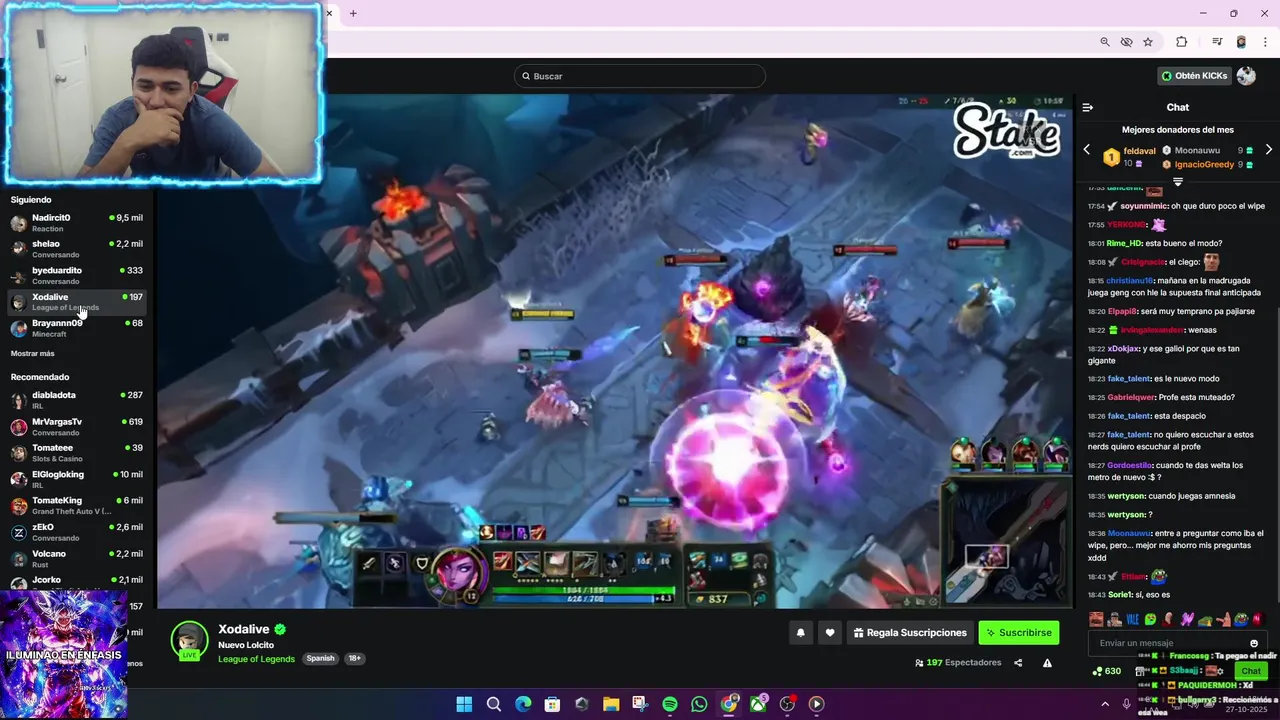This screenshot has width=1280, height=720.
Task: Open File Explorer from the taskbar
Action: pyautogui.click(x=611, y=704)
